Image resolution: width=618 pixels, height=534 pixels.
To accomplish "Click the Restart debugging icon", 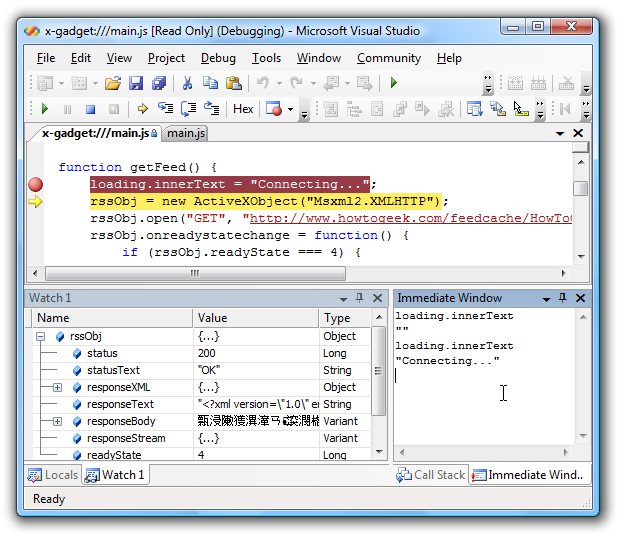I will (114, 109).
